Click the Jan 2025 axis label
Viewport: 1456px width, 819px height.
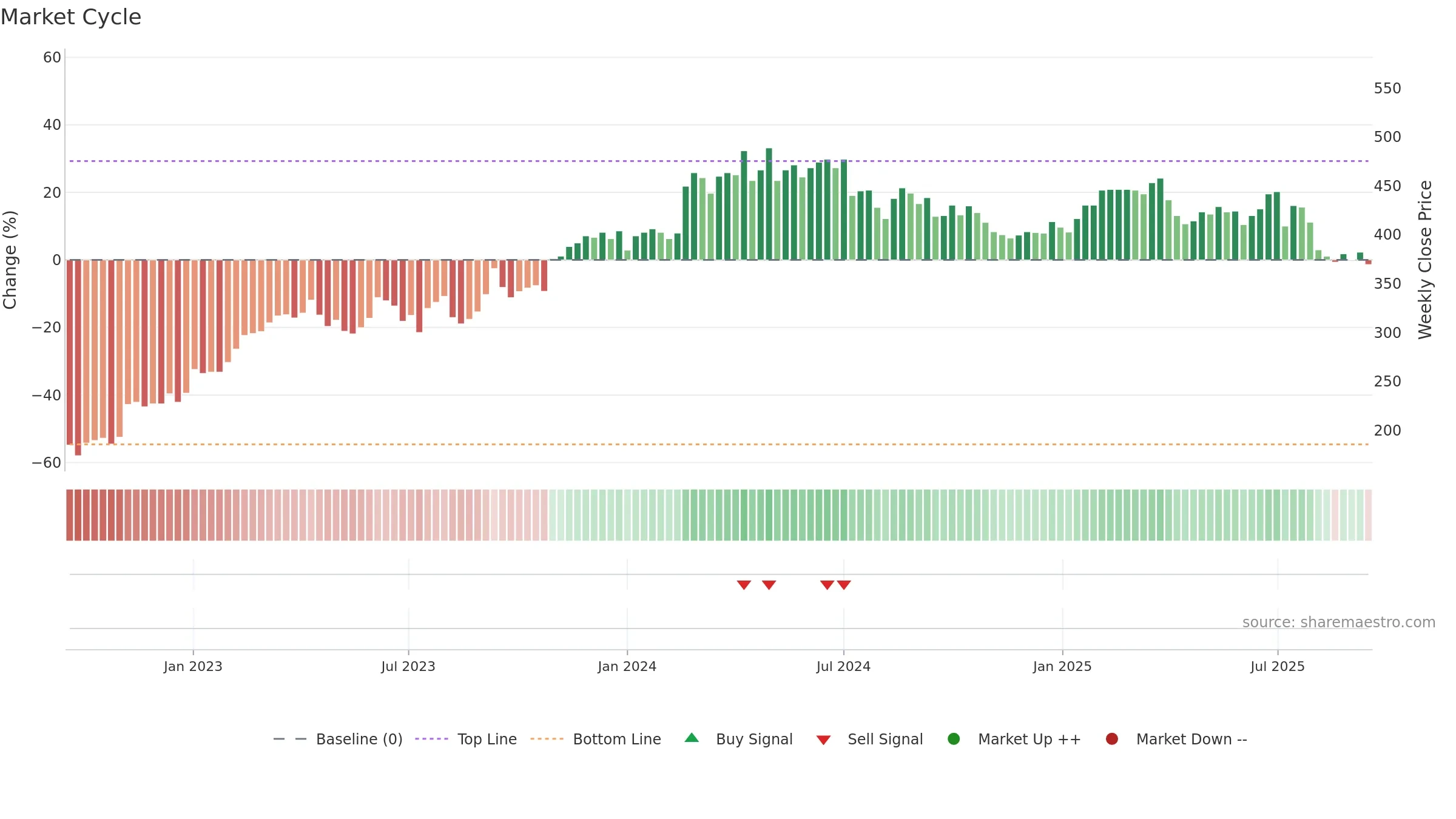(1062, 666)
